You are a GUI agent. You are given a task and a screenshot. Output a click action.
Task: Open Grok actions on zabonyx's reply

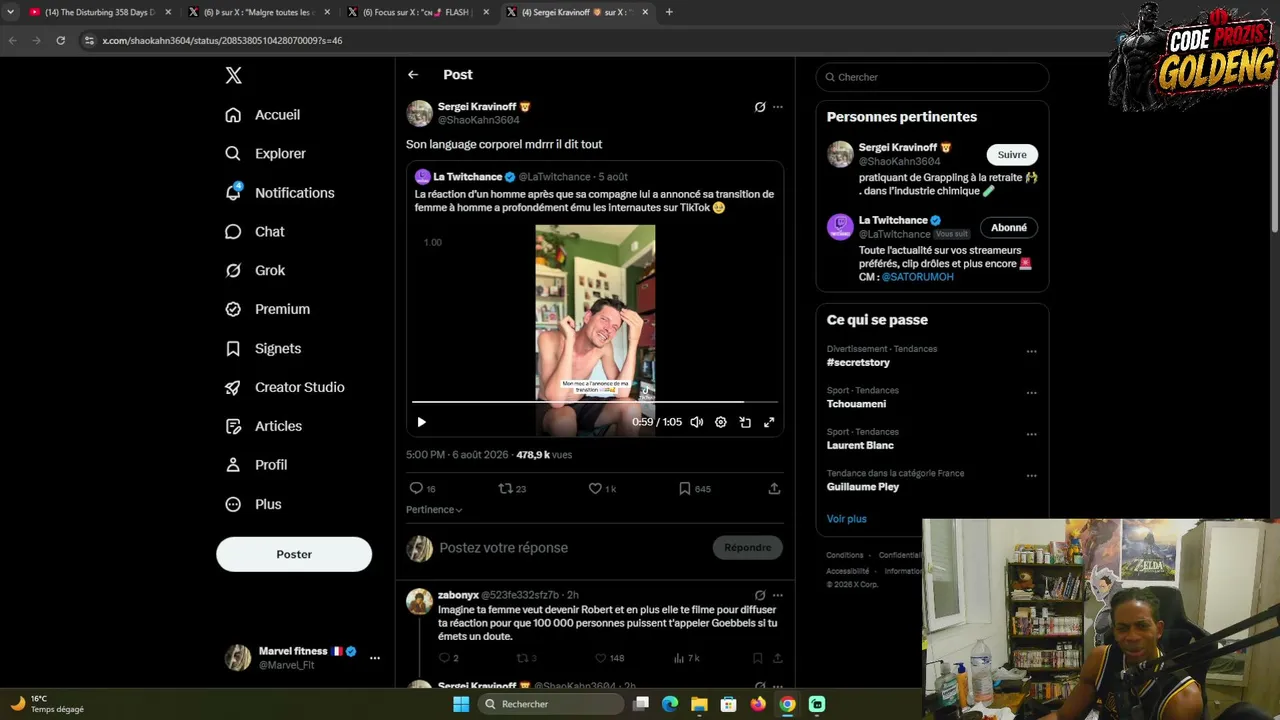tap(760, 595)
